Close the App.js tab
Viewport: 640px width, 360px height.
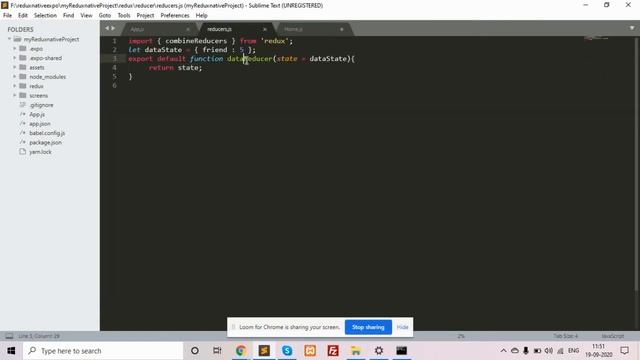pos(188,29)
